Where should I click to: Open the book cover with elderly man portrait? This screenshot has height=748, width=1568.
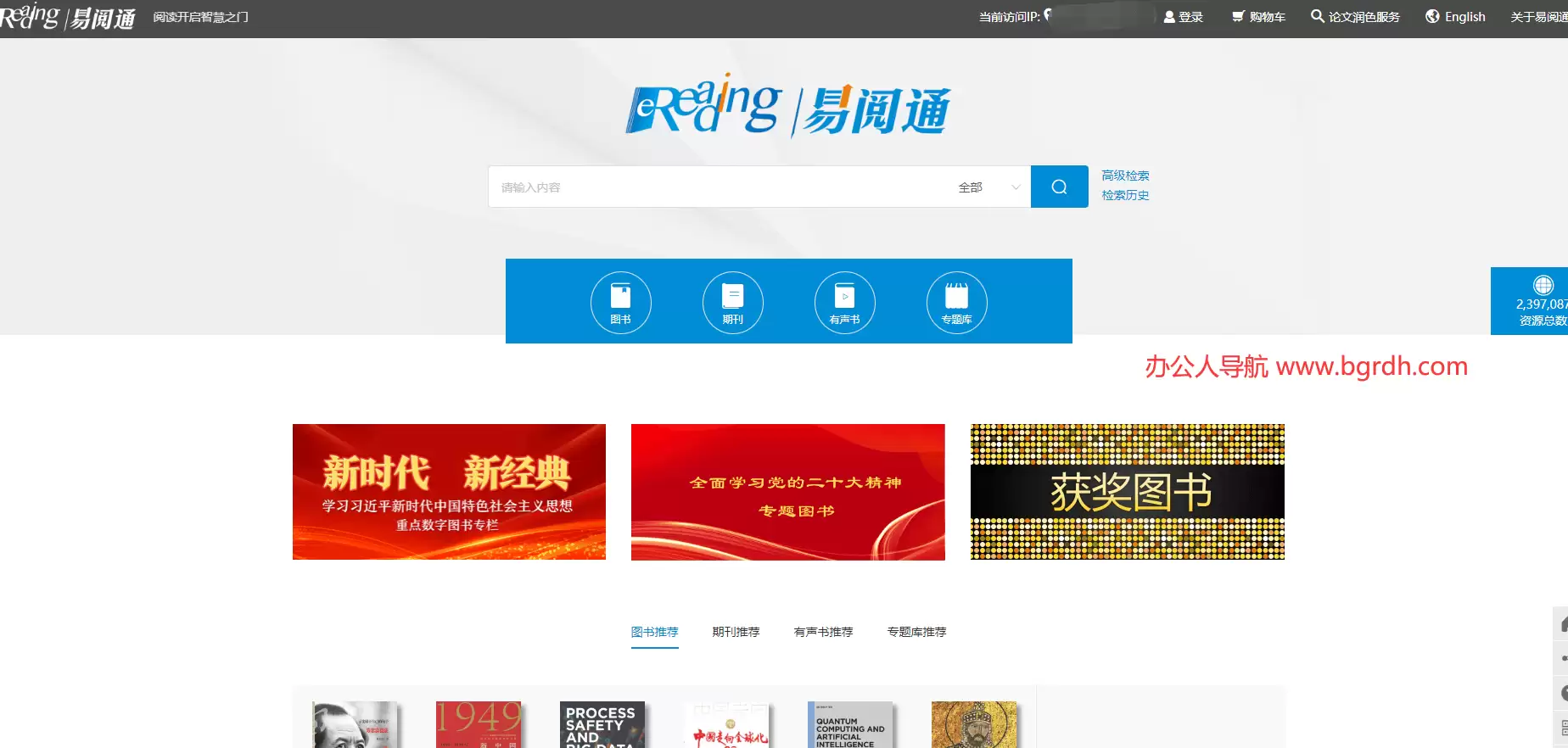click(355, 724)
